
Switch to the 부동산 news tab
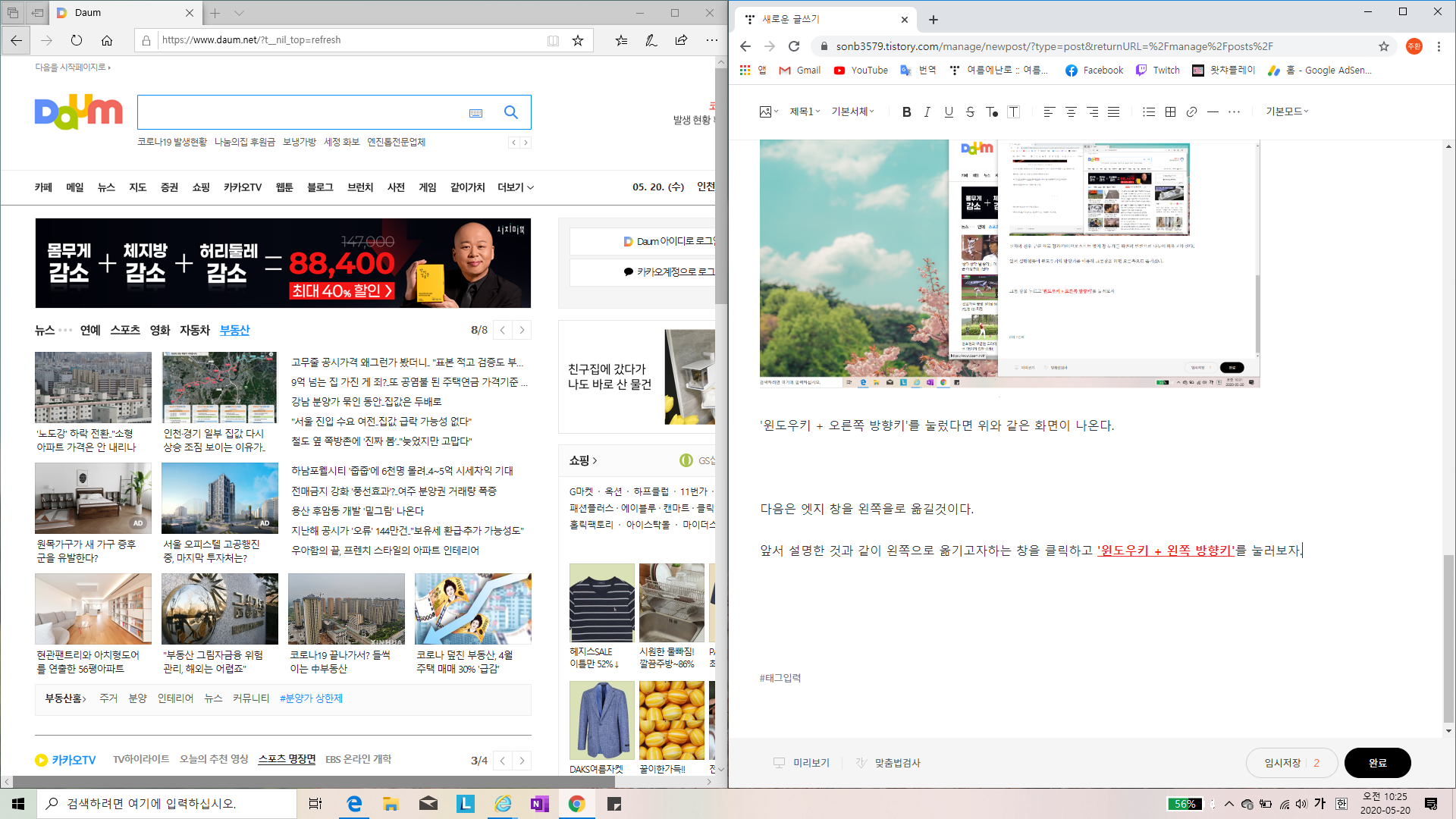click(x=234, y=330)
